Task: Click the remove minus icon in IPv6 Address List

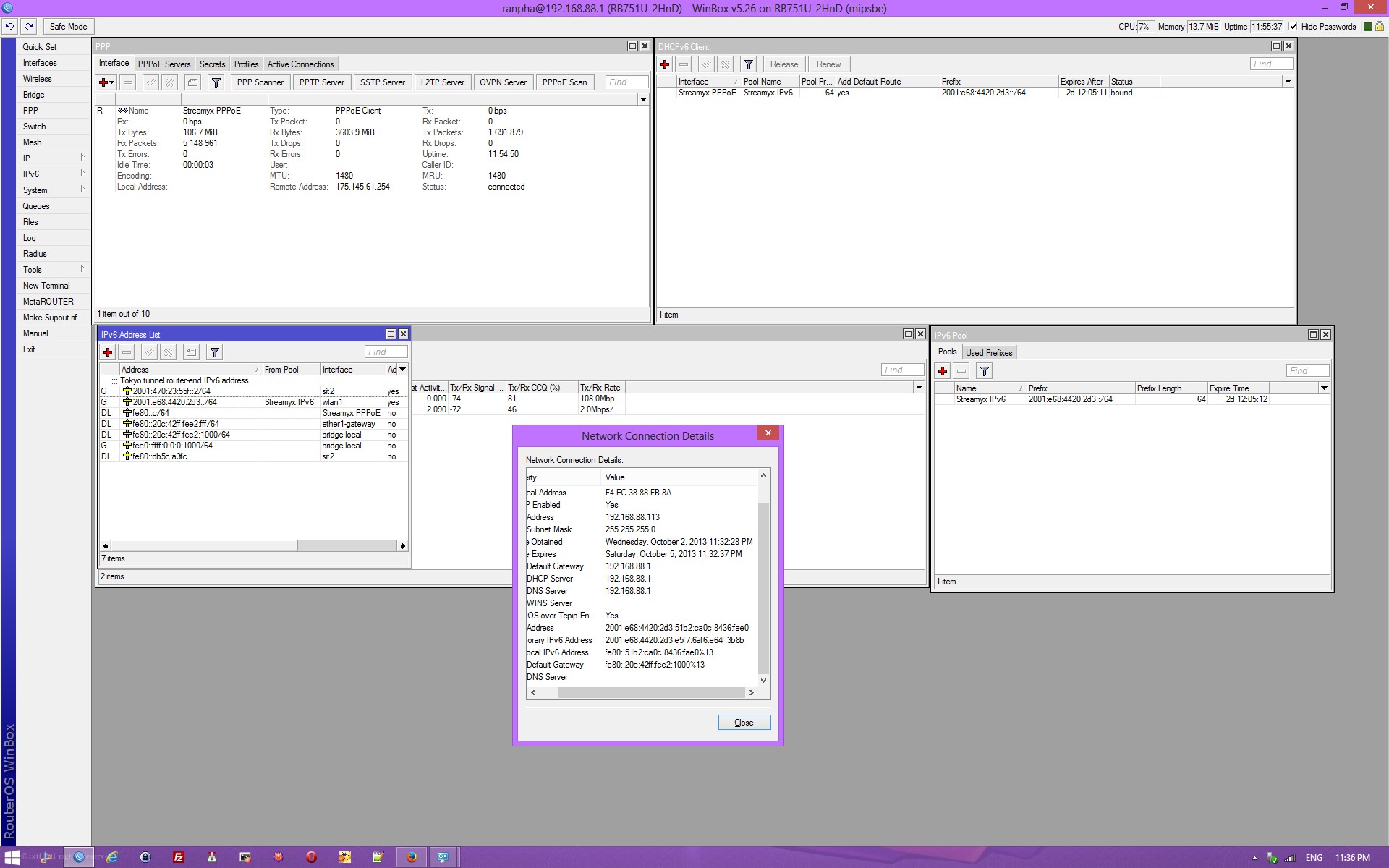Action: click(x=127, y=352)
